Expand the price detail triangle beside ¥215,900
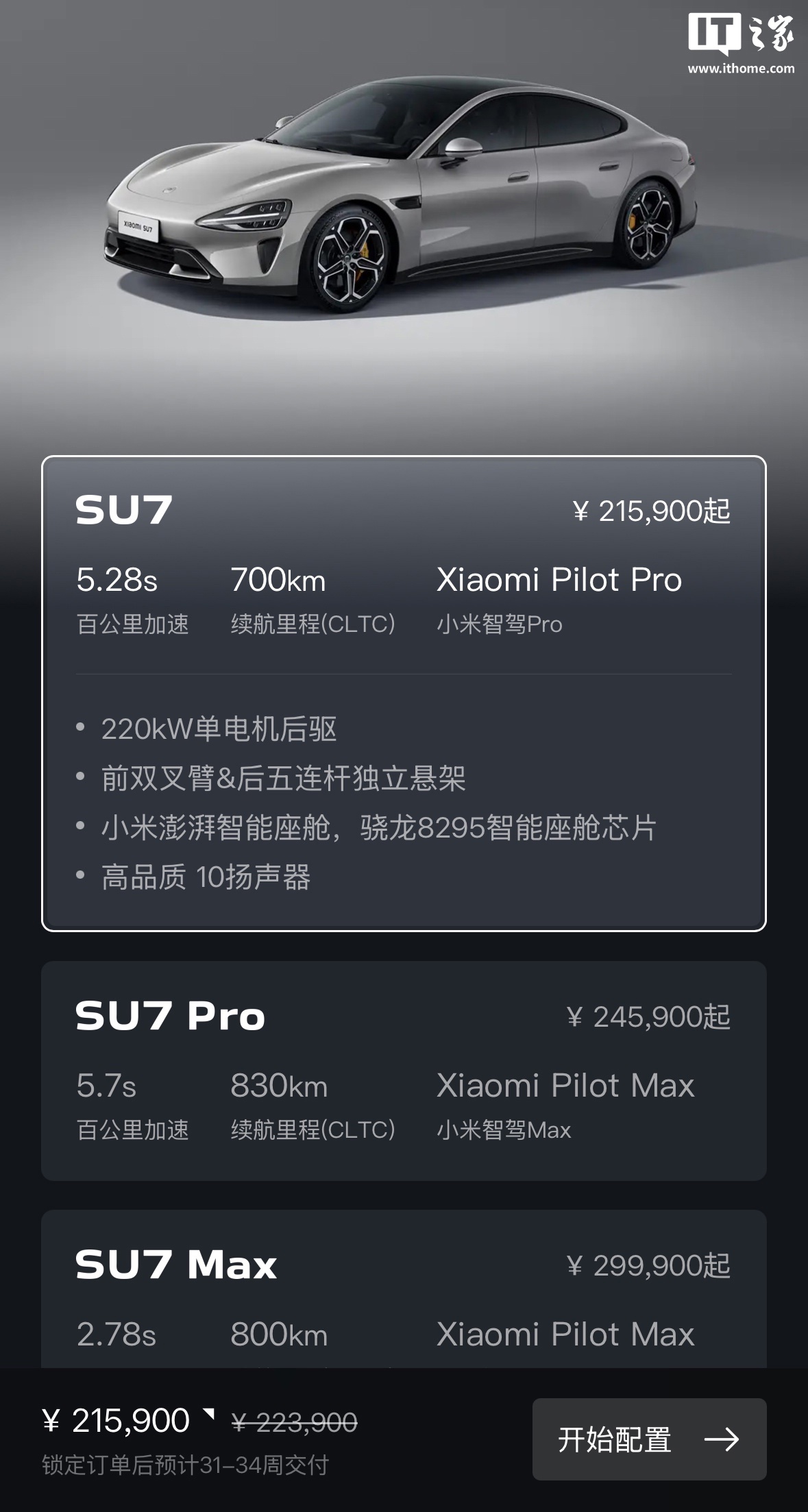808x1512 pixels. click(x=209, y=1413)
